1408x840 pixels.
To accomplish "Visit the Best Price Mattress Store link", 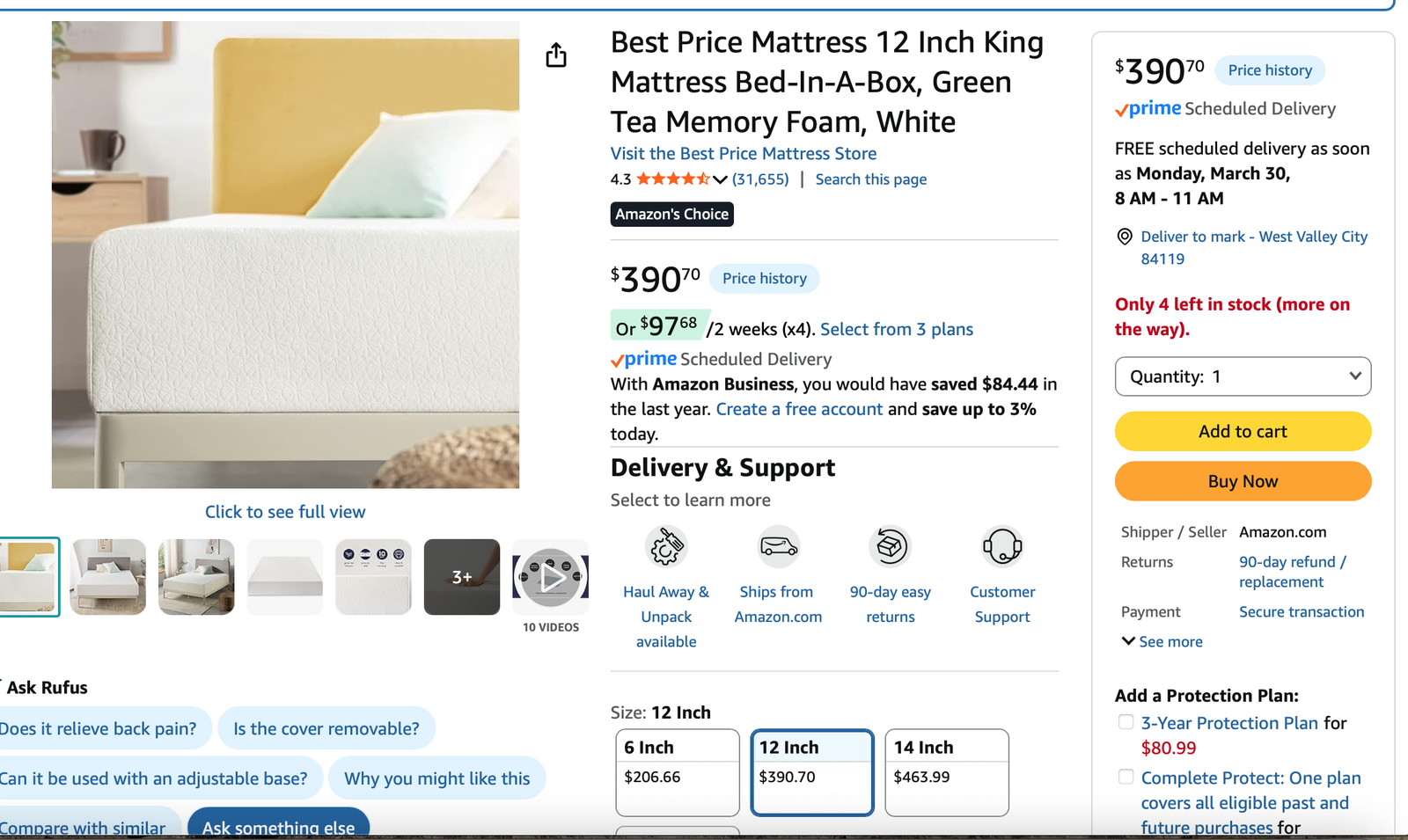I will coord(742,153).
